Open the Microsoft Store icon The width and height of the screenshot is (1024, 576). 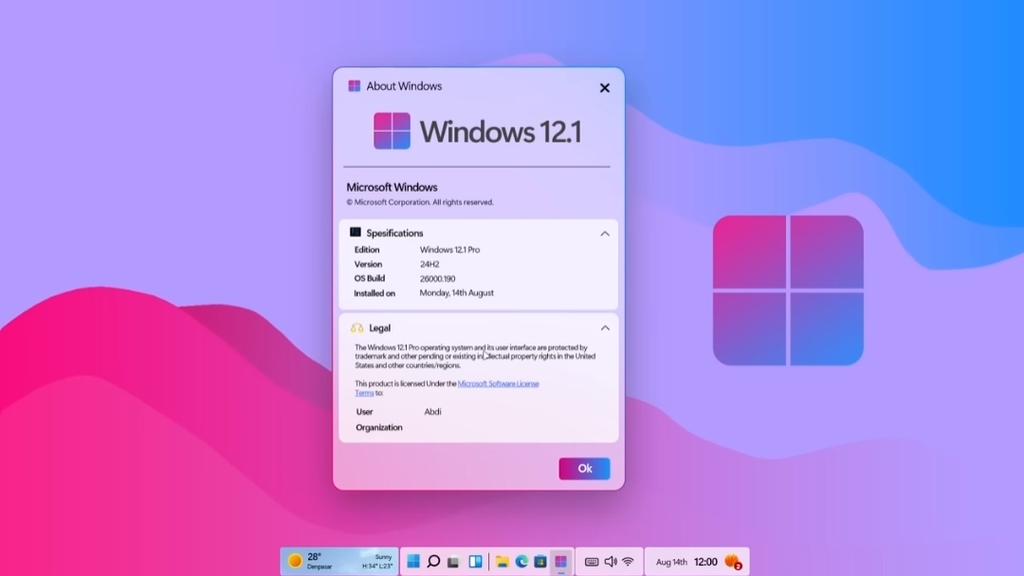[541, 562]
